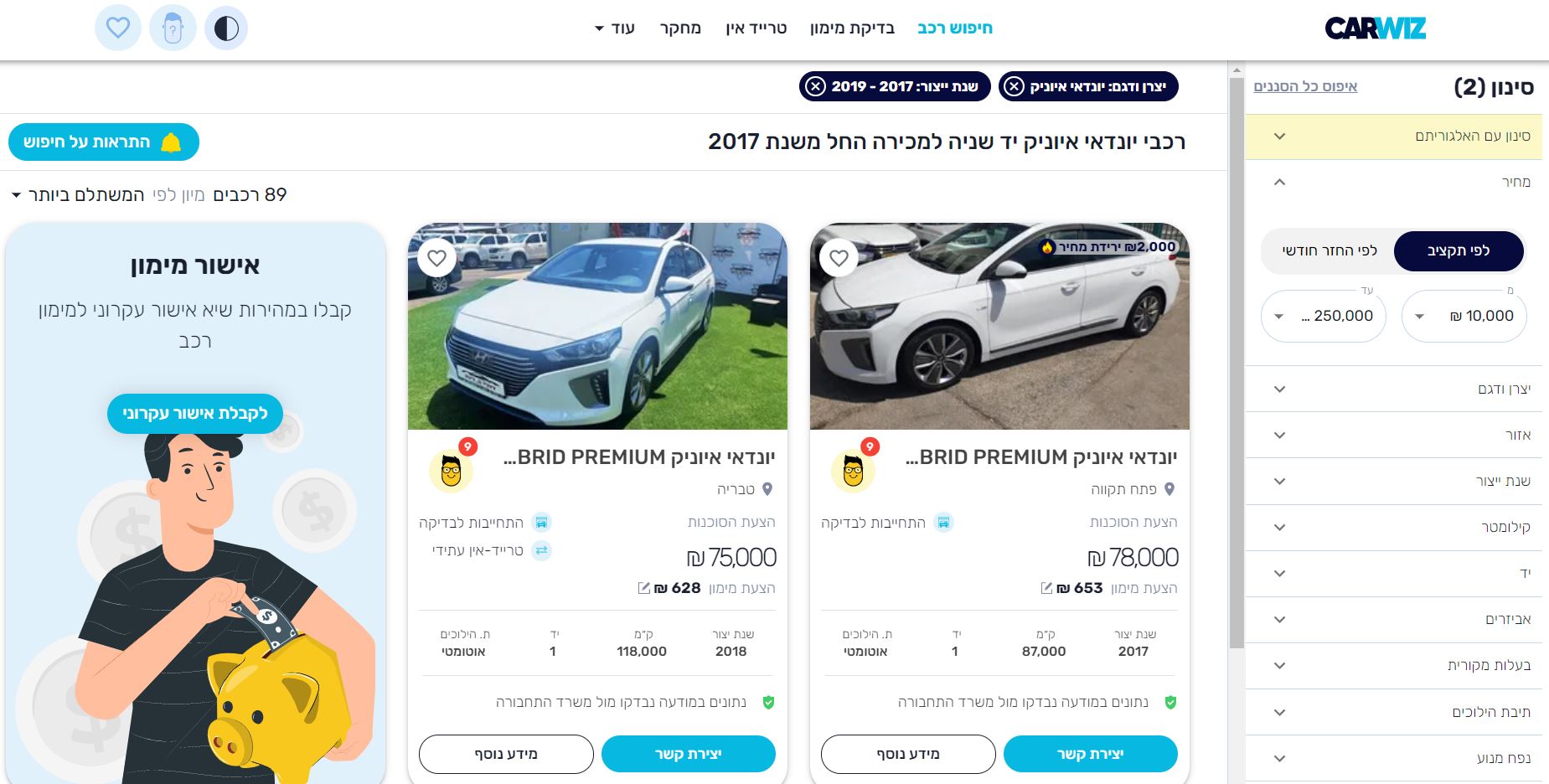This screenshot has width=1549, height=784.
Task: Remove the יונדאי איוניק model filter chip
Action: (1014, 86)
